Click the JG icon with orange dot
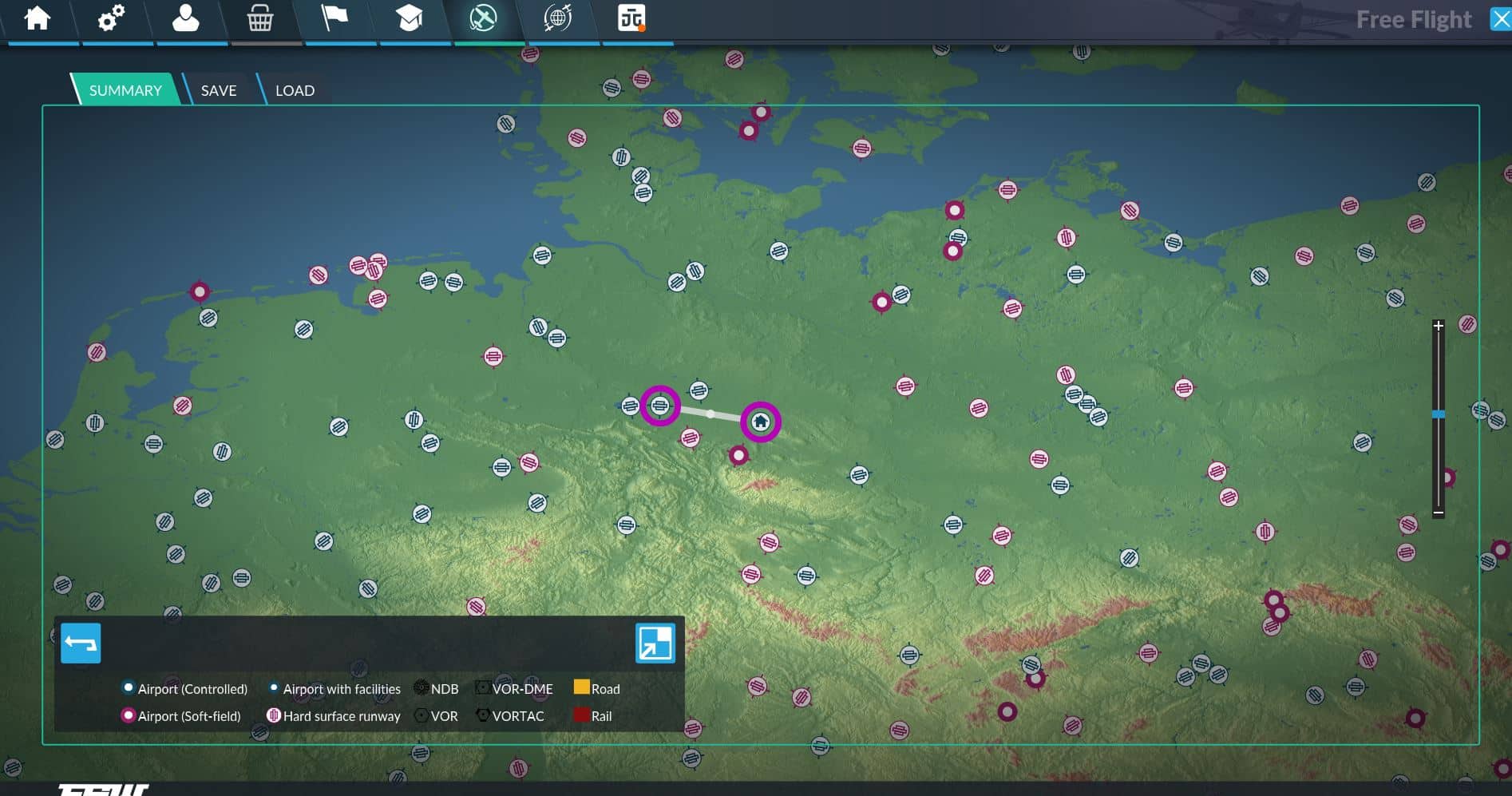Image resolution: width=1512 pixels, height=796 pixels. click(631, 18)
